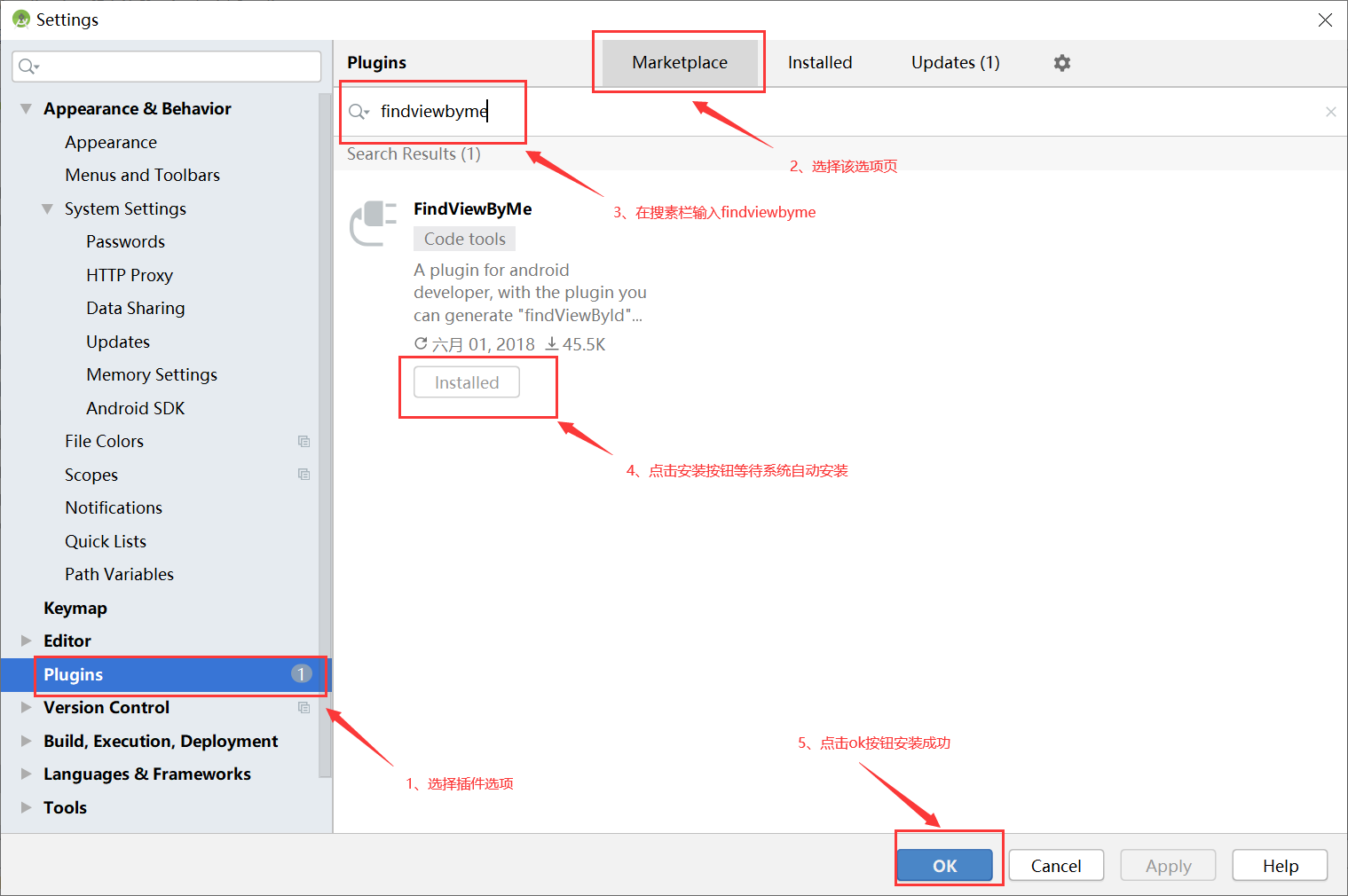
Task: Click the plugin update date 2018
Action: point(475,344)
